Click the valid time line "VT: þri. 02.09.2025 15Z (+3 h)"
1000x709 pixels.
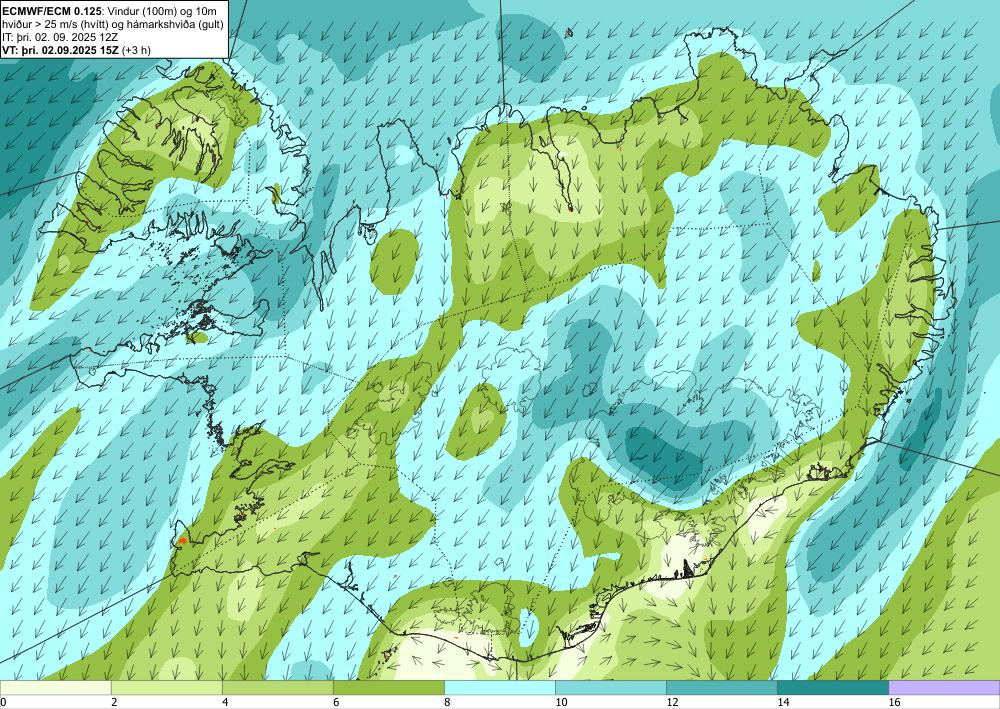77,50
